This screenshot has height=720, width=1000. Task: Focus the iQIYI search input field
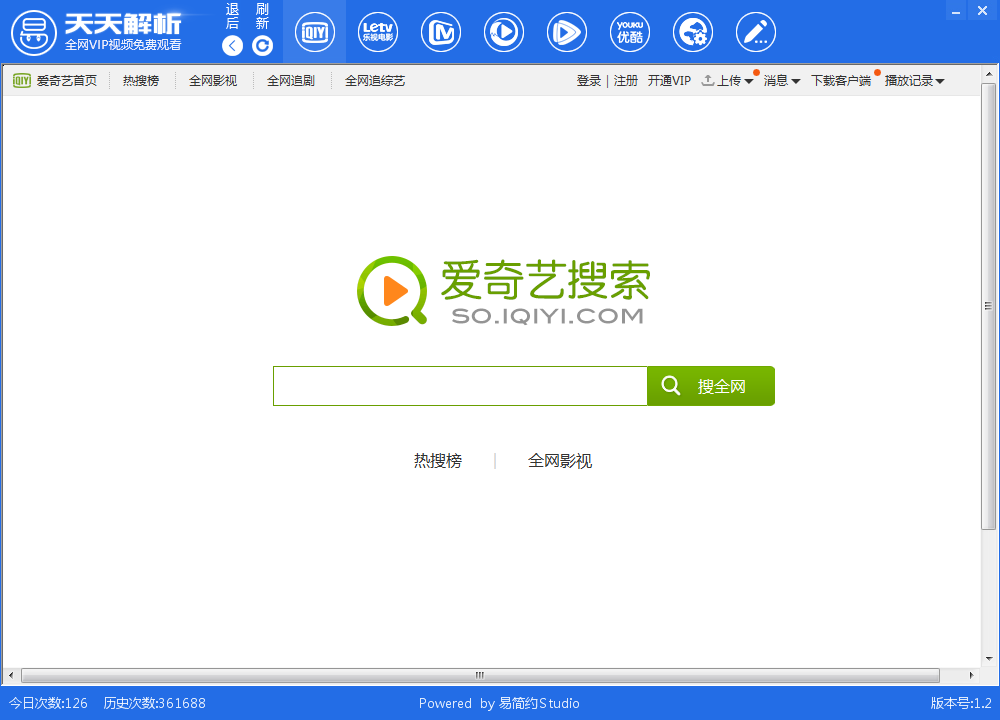(x=460, y=386)
